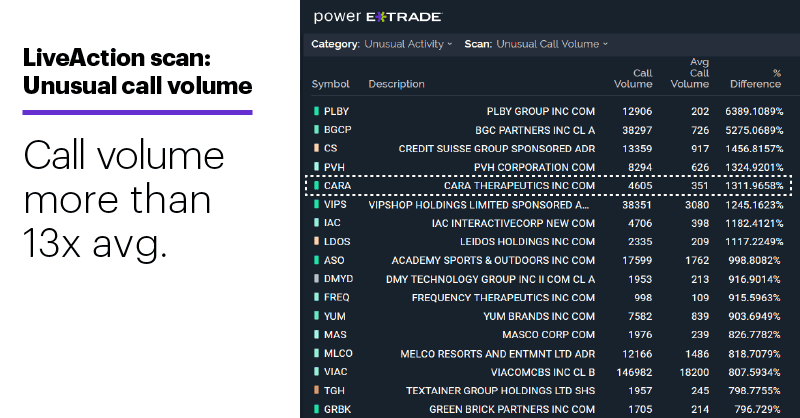Viewport: 800px width, 418px height.
Task: Click the green marker beside FREQ
Action: [316, 297]
